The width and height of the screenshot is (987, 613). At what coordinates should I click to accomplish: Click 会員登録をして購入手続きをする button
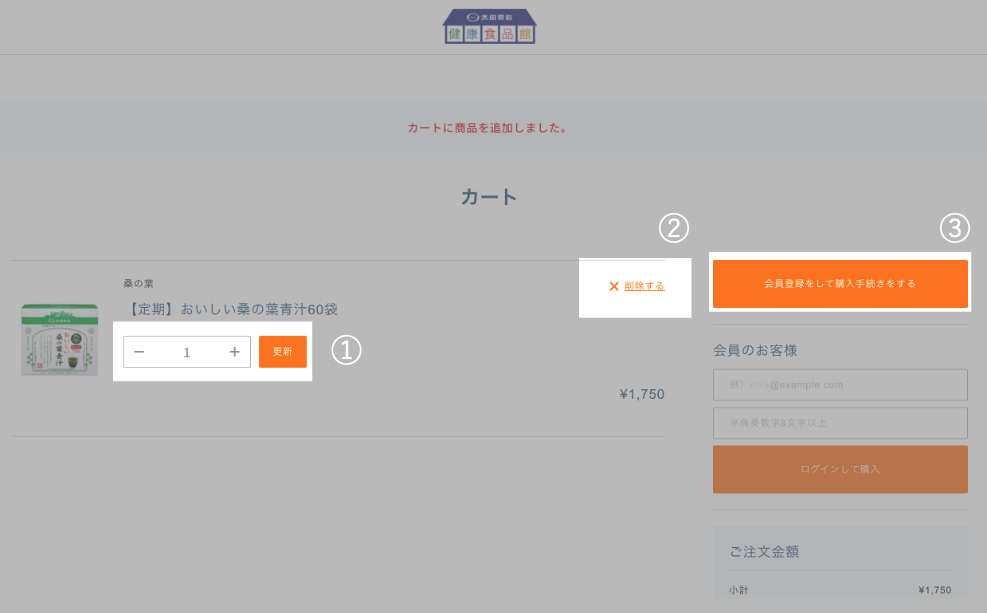pyautogui.click(x=840, y=284)
